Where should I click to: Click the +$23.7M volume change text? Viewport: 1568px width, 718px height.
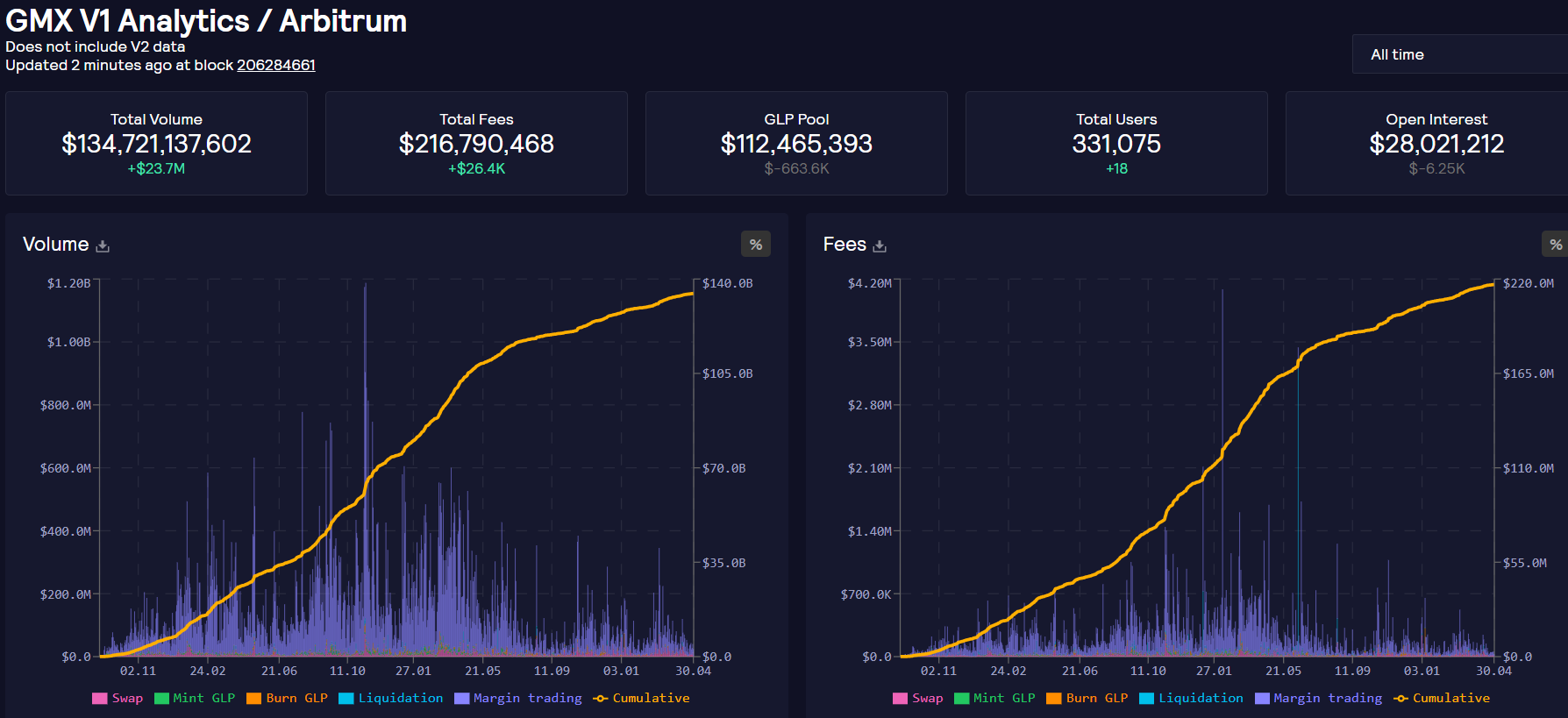pyautogui.click(x=156, y=168)
